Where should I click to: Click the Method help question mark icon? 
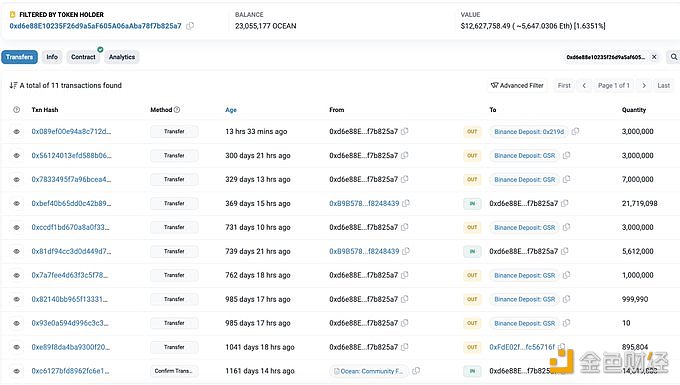click(x=177, y=110)
